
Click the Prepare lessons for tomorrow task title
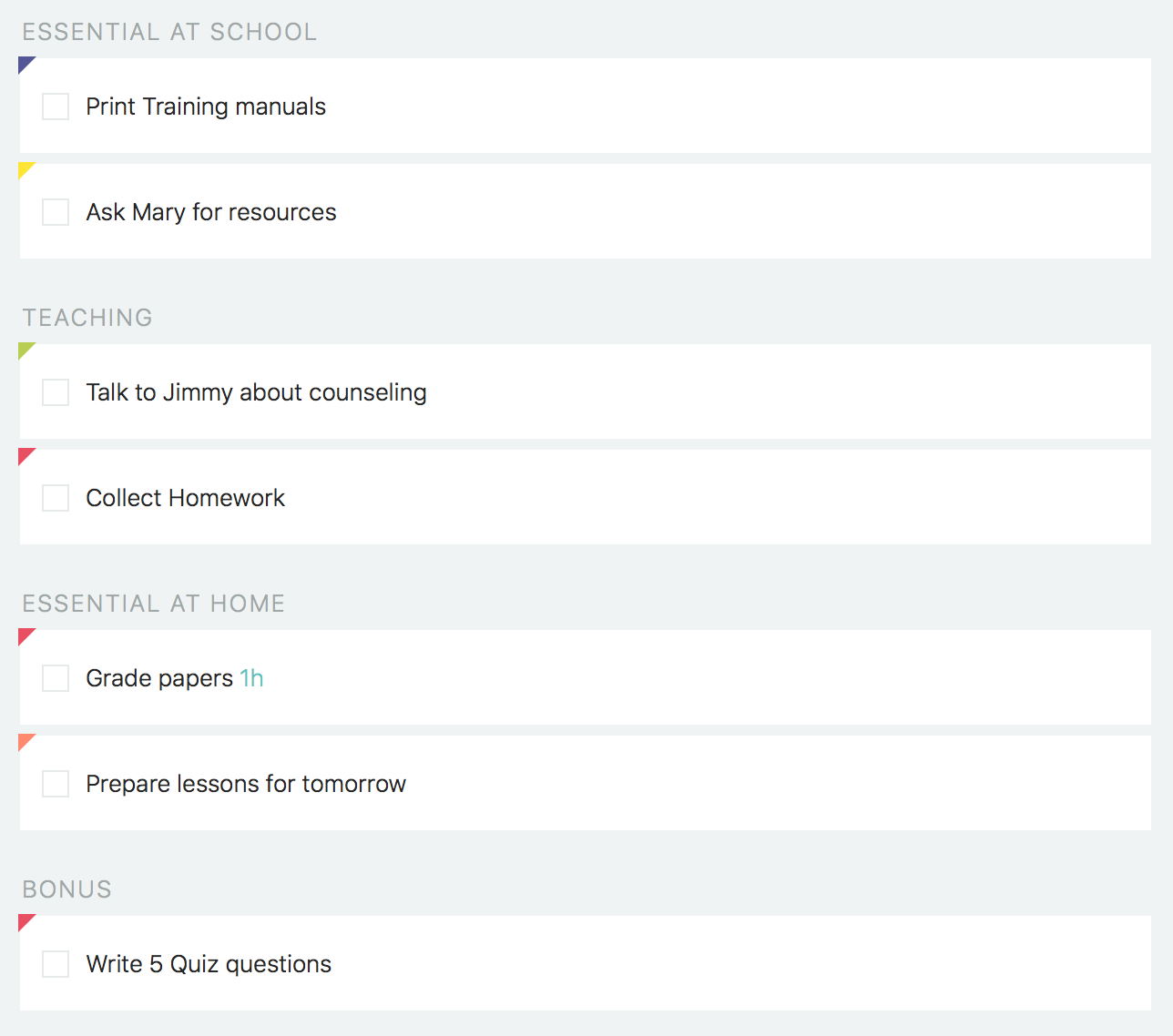[x=246, y=784]
